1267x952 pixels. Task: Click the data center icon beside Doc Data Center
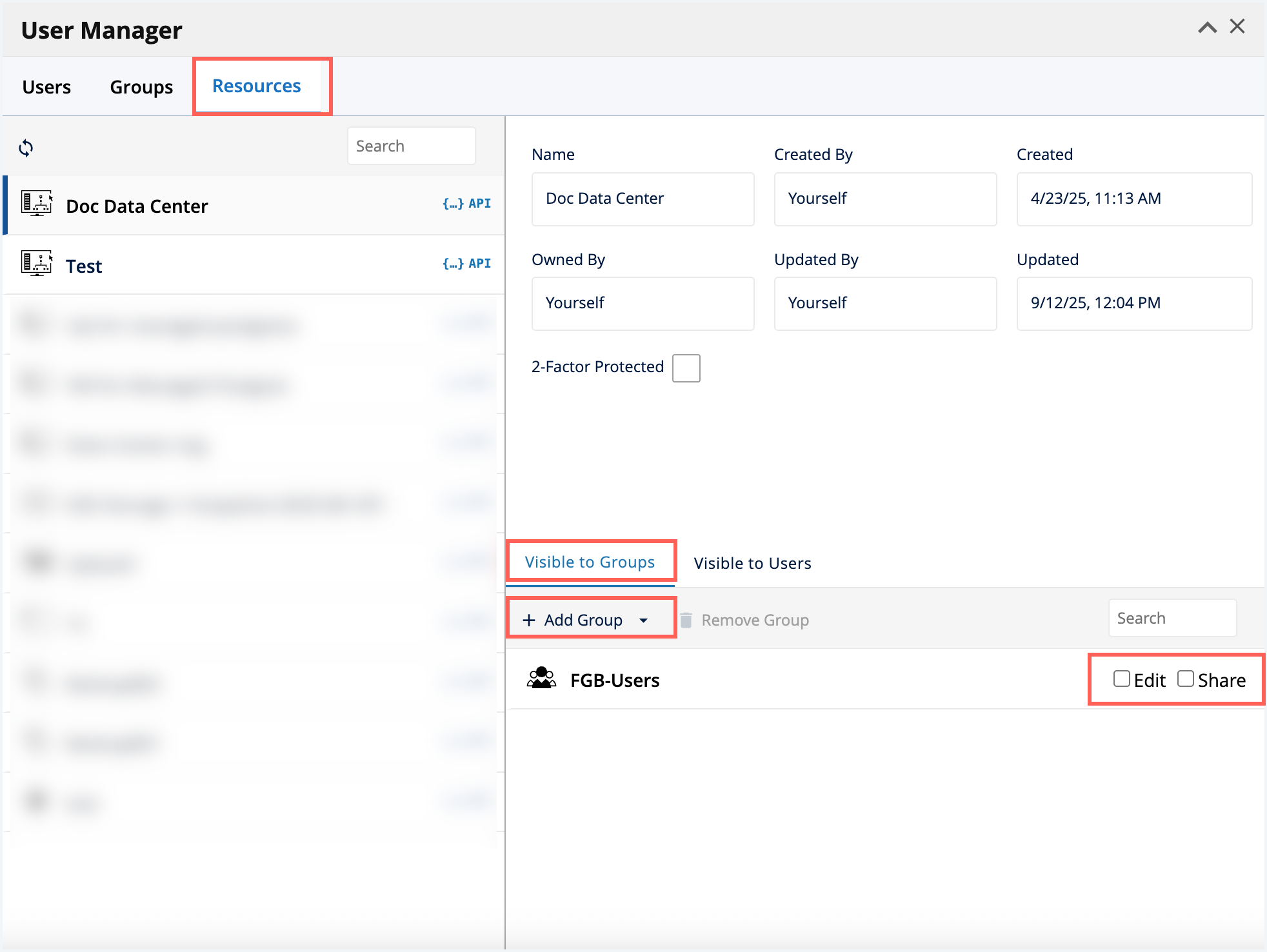click(37, 204)
